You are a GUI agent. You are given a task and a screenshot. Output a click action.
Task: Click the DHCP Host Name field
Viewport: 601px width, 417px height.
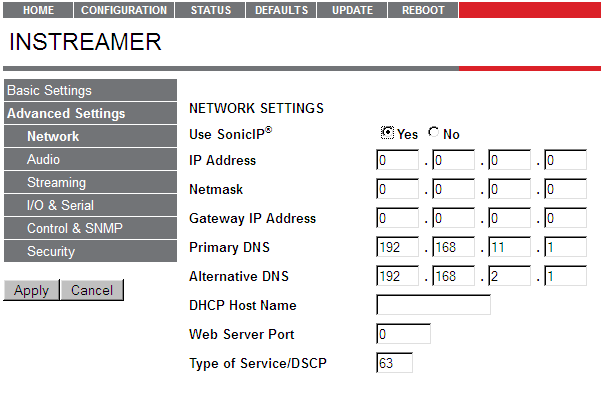pyautogui.click(x=433, y=305)
